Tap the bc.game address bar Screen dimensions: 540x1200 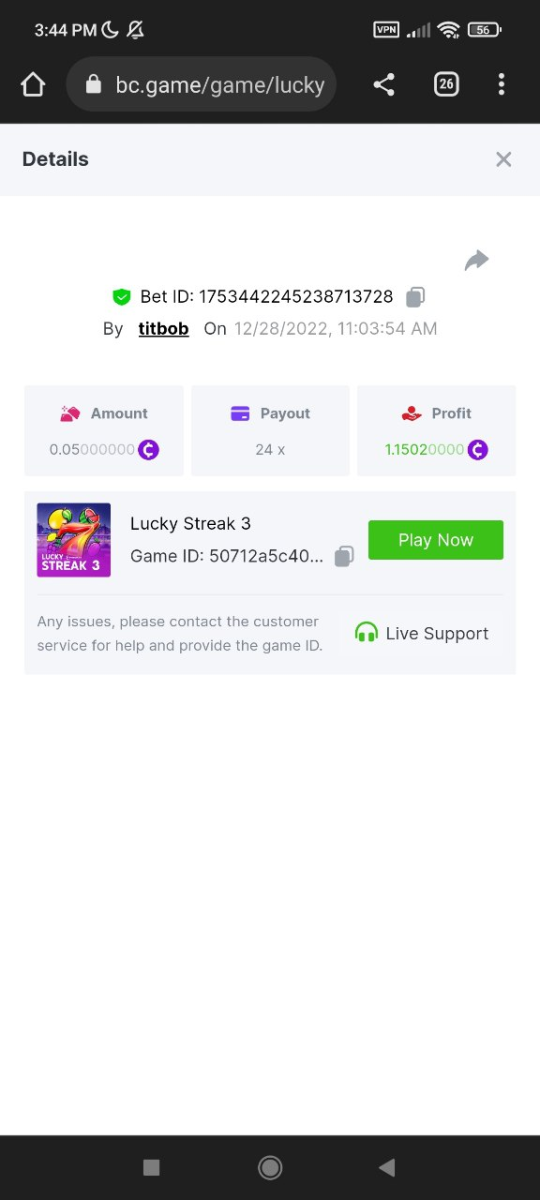click(x=201, y=85)
